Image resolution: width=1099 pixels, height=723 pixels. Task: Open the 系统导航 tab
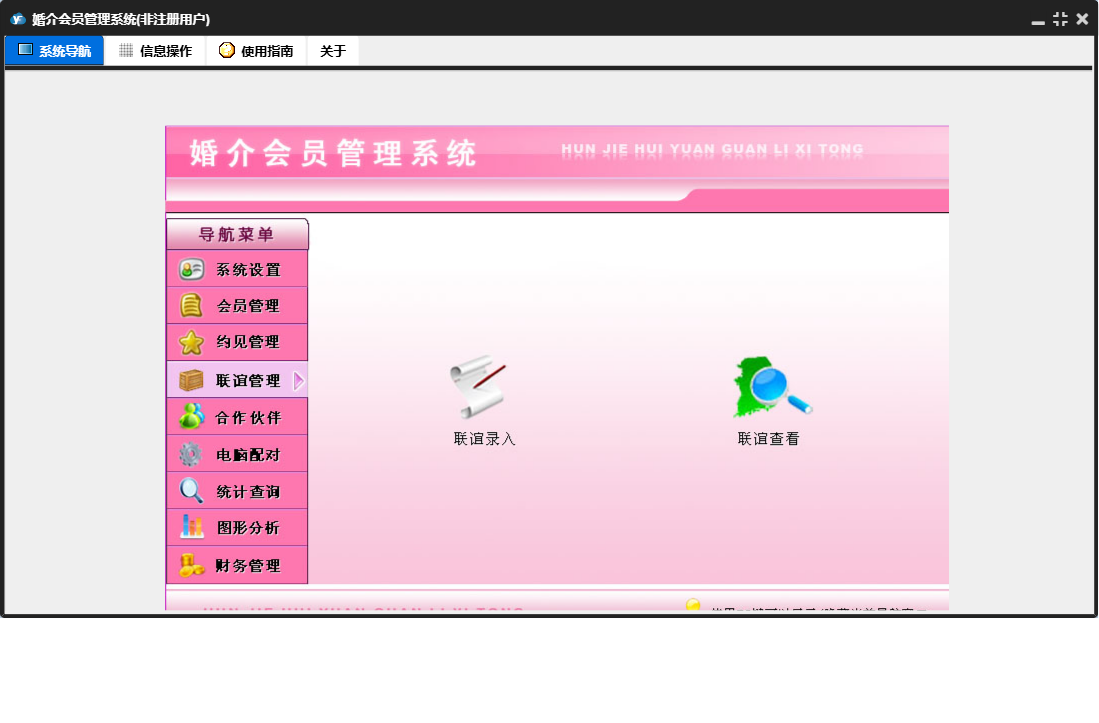[55, 50]
